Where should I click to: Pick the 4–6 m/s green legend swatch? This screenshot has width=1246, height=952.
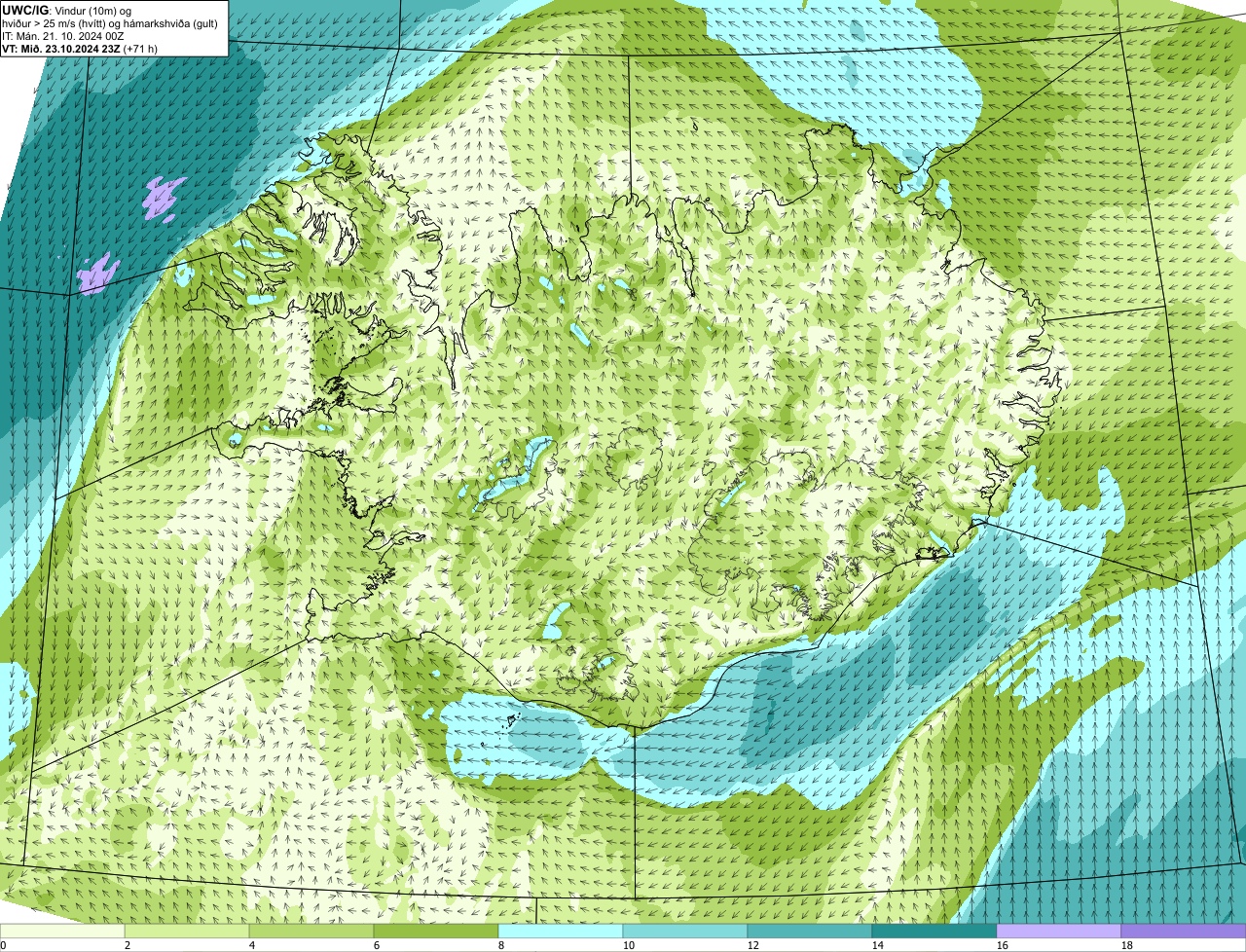[x=311, y=932]
